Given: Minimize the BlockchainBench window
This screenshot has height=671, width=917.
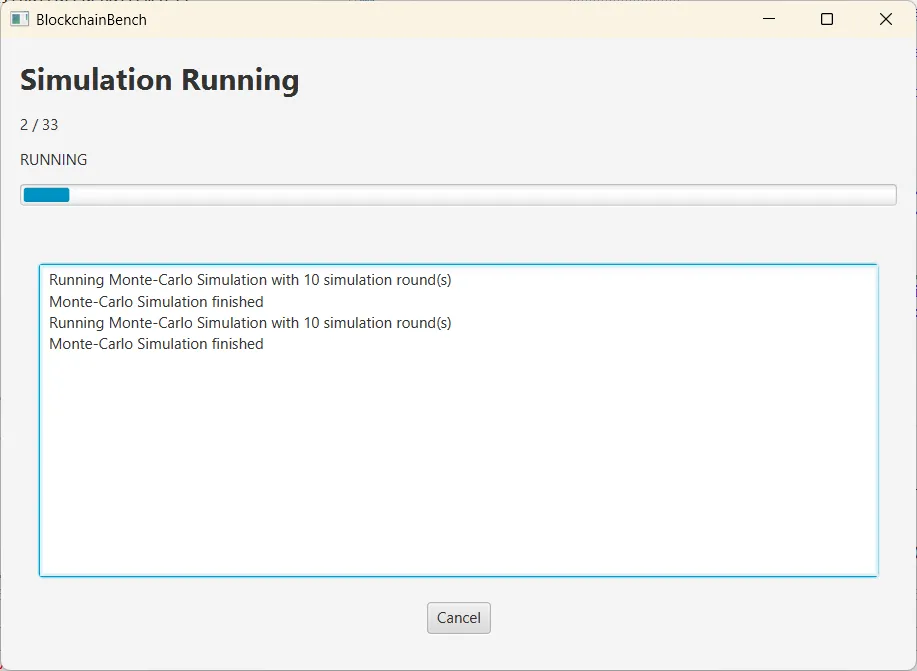Looking at the screenshot, I should click(x=769, y=19).
